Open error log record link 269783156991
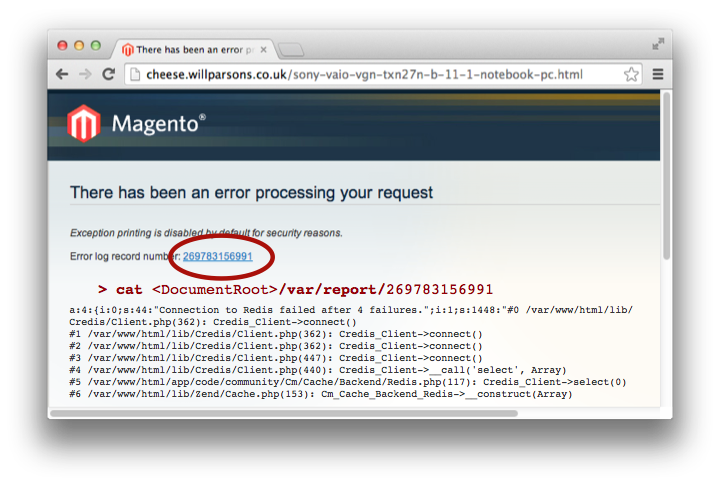Viewport: 721px width, 486px height. [x=217, y=256]
